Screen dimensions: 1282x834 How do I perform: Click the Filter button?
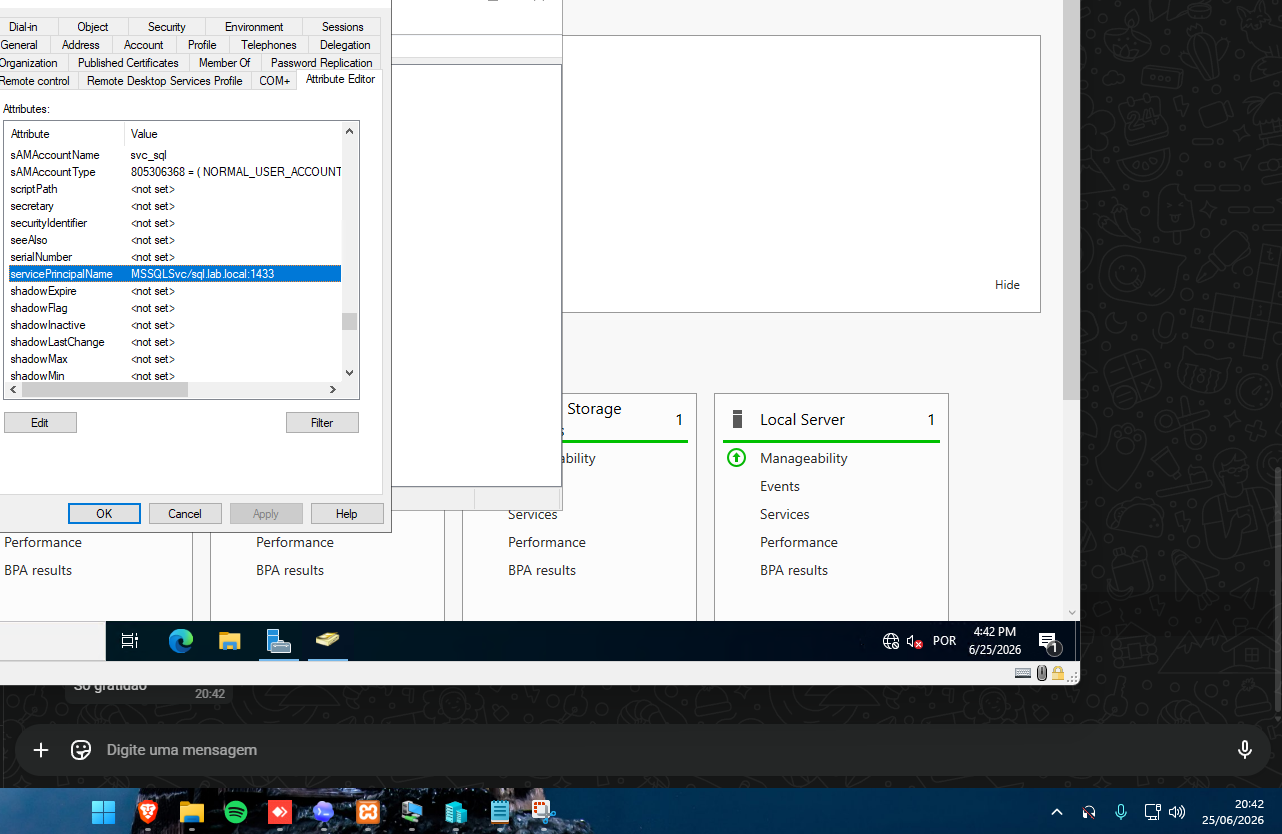(x=322, y=423)
